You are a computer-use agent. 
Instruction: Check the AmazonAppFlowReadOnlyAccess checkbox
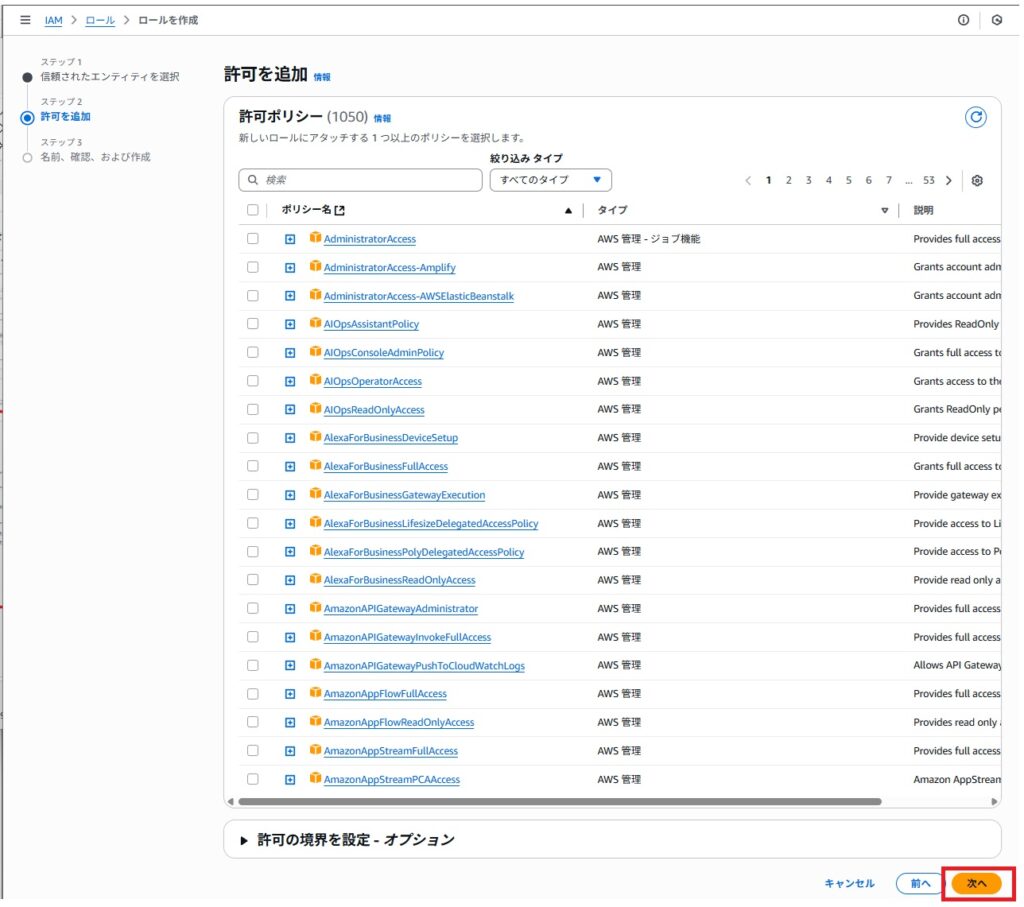(253, 722)
